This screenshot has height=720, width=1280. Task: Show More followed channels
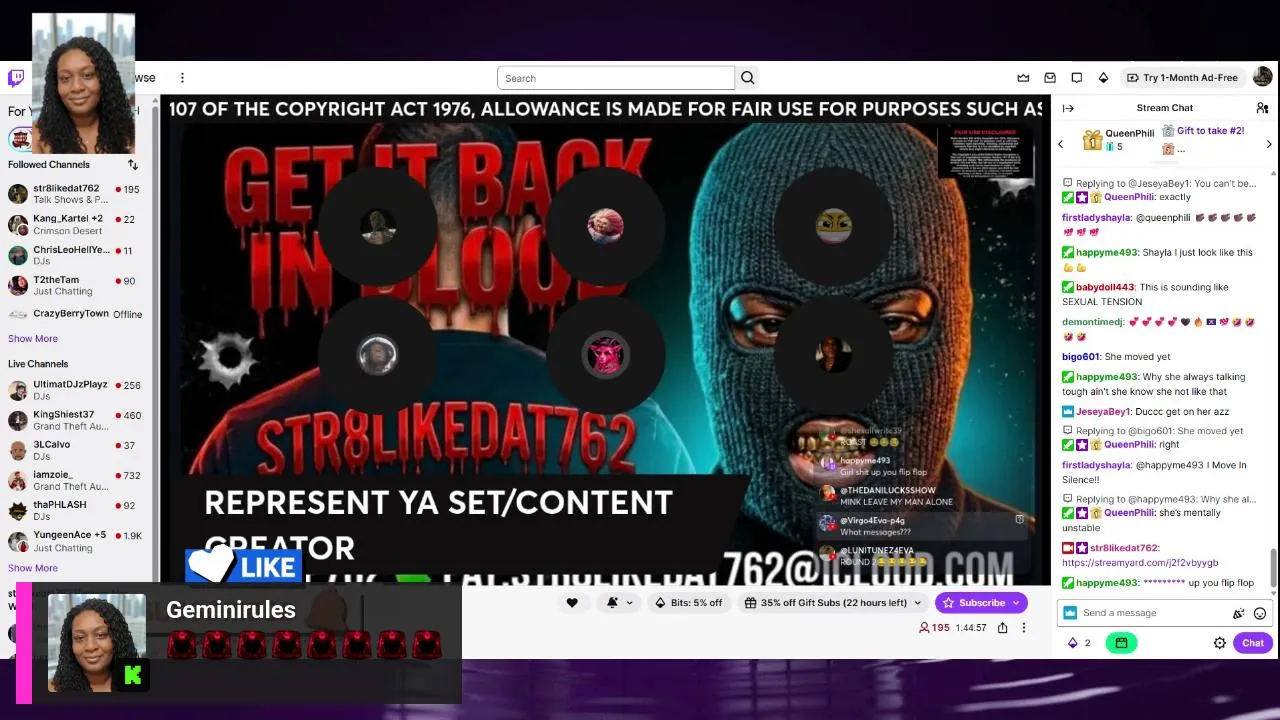[33, 339]
